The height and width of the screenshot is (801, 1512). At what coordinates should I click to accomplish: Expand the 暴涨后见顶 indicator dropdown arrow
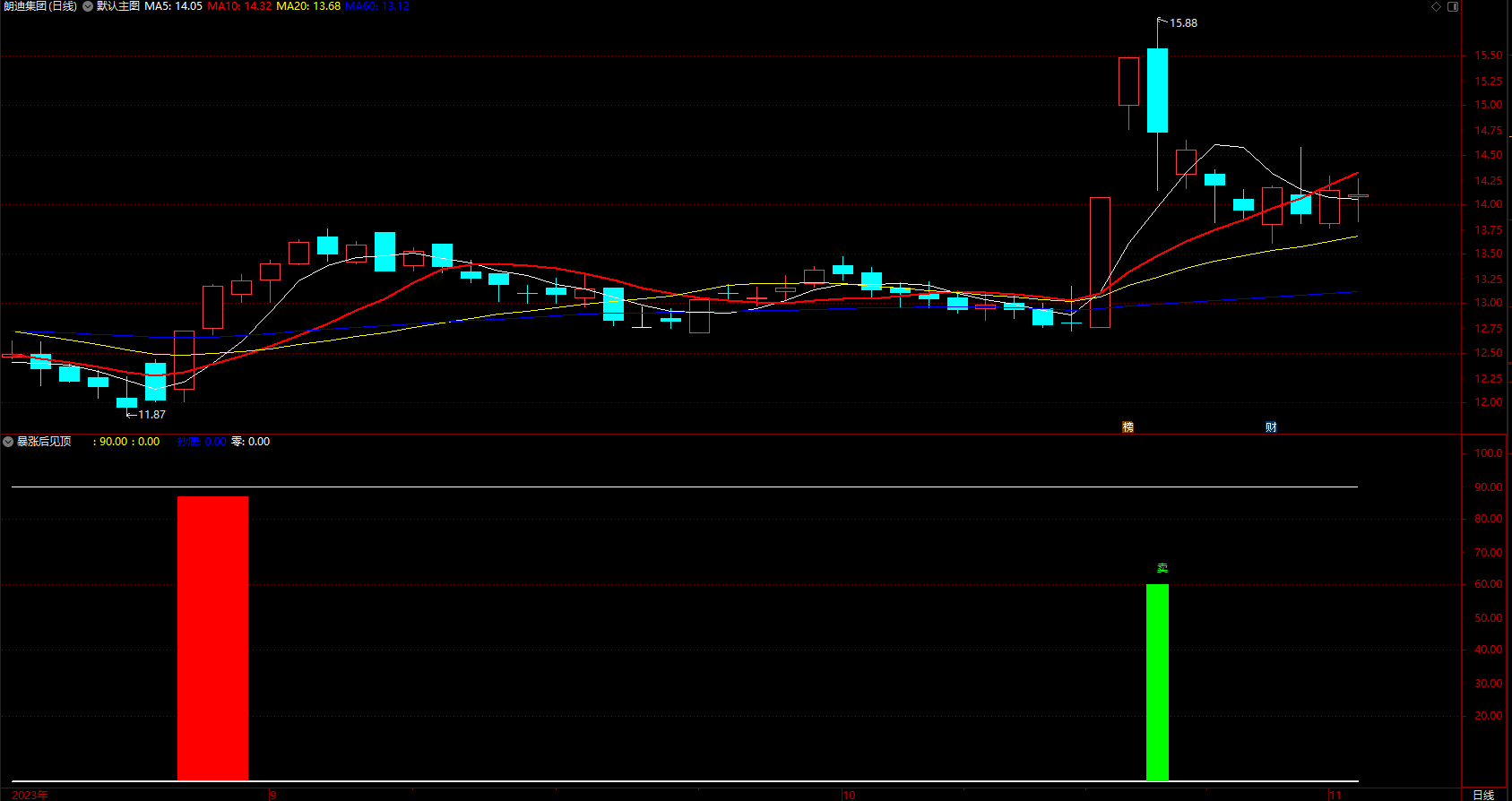(x=8, y=442)
